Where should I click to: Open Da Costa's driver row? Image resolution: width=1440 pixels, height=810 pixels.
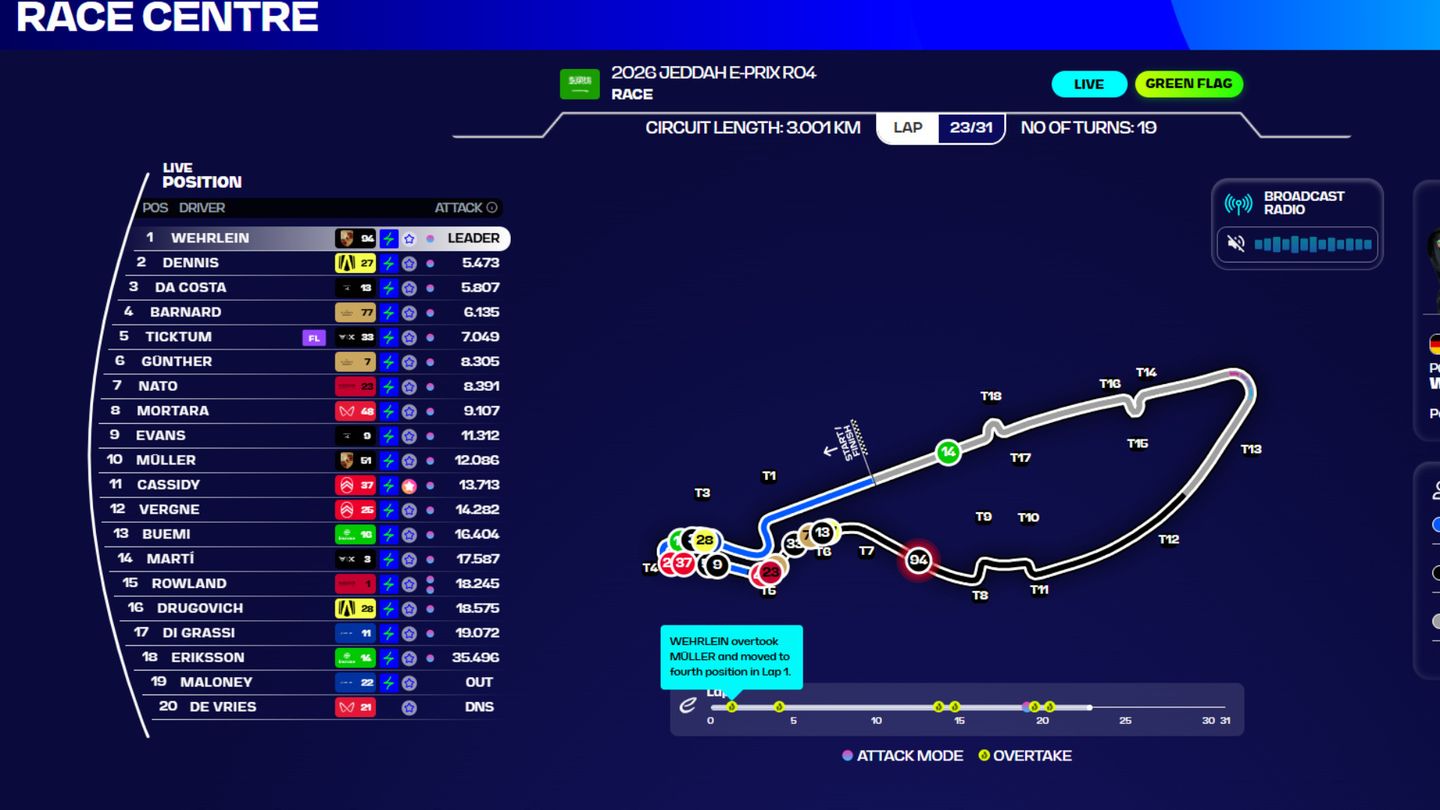coord(190,288)
